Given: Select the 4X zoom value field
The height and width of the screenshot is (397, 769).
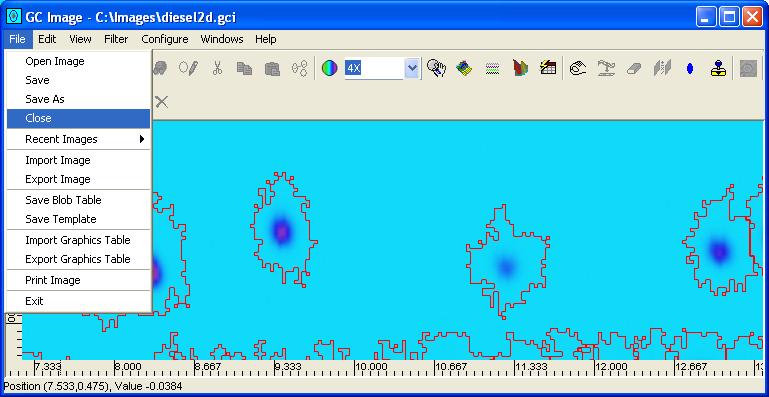Looking at the screenshot, I should (x=374, y=68).
